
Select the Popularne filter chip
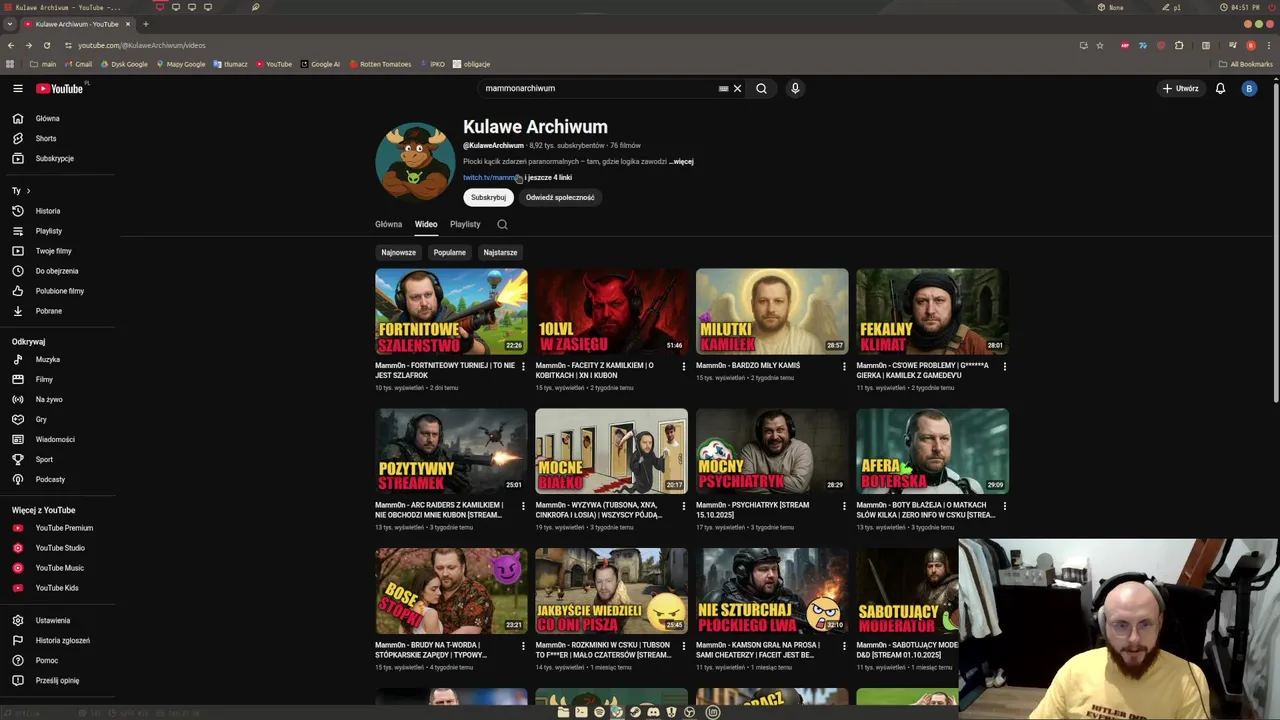coord(449,252)
